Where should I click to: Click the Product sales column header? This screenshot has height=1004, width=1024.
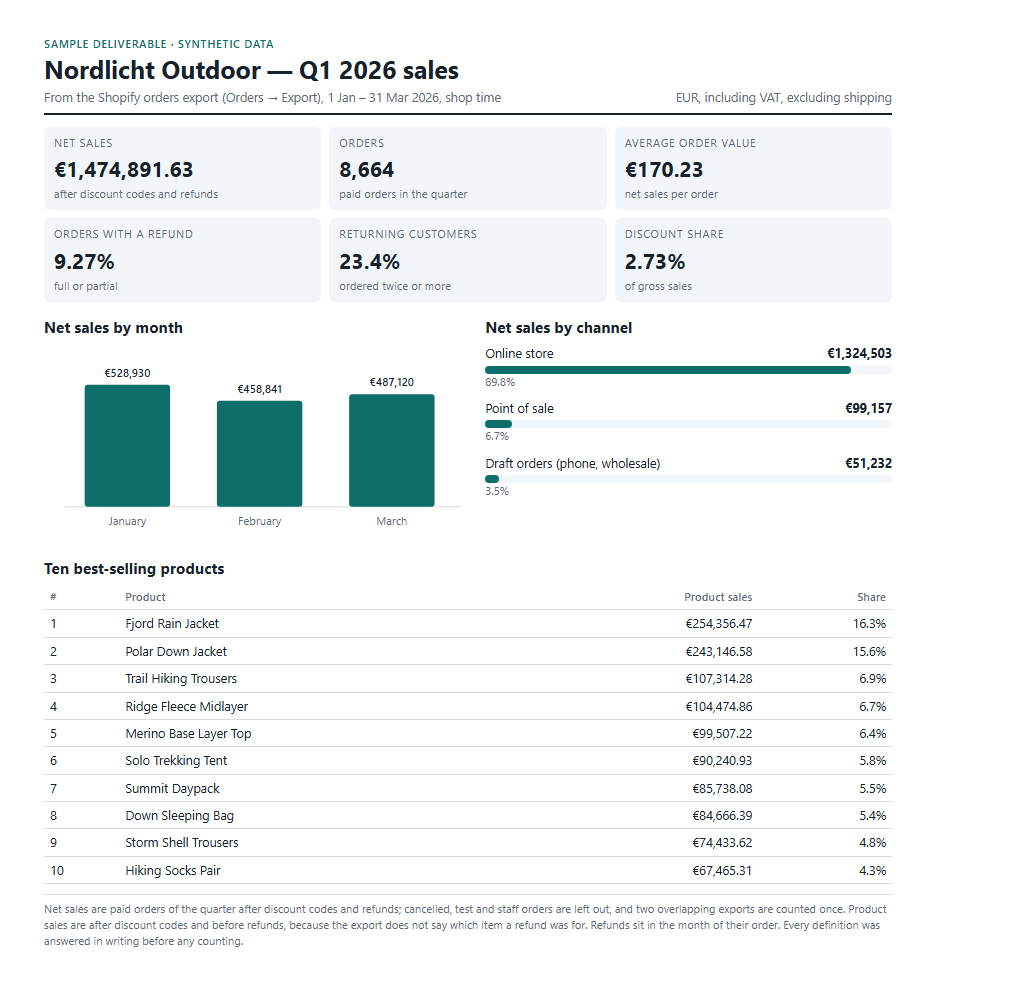tap(718, 597)
